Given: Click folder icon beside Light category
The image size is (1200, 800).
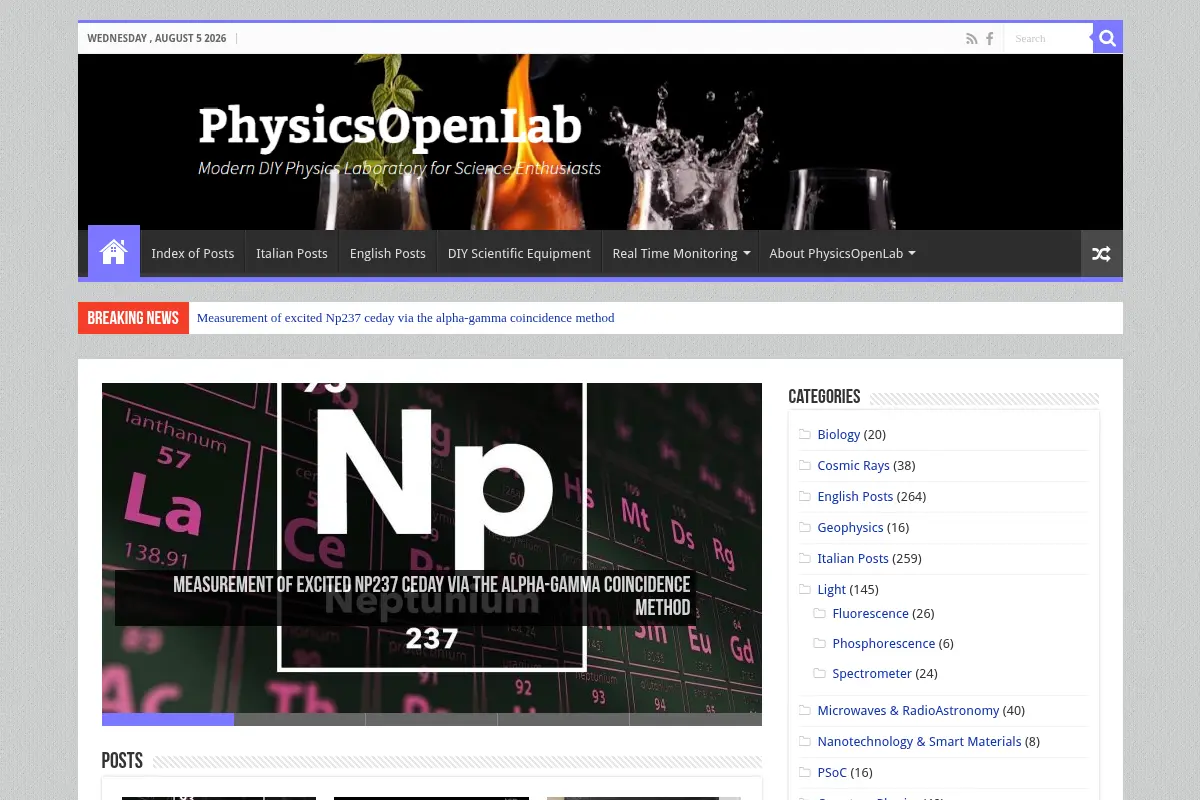Looking at the screenshot, I should coord(805,589).
